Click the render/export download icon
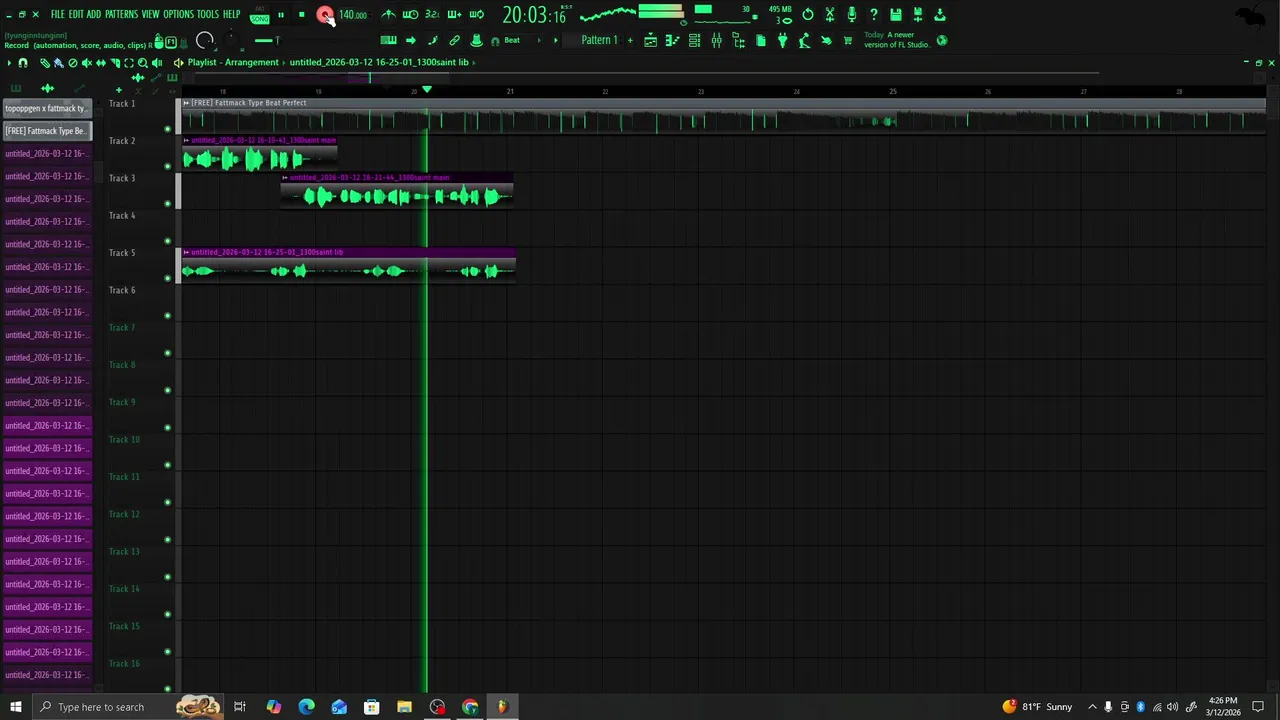The height and width of the screenshot is (720, 1280). (940, 15)
